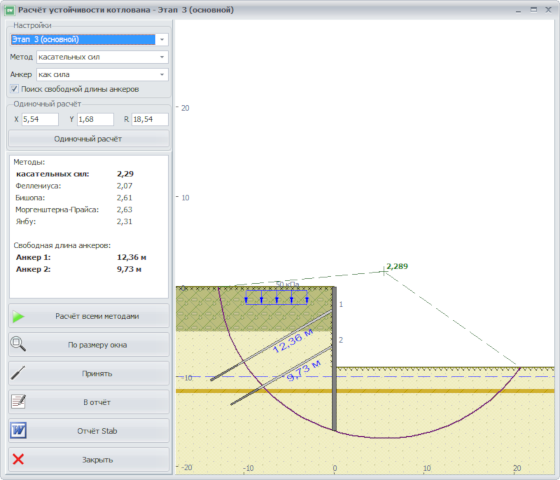
Task: Click the magnifier fit-to-window icon
Action: coord(18,344)
